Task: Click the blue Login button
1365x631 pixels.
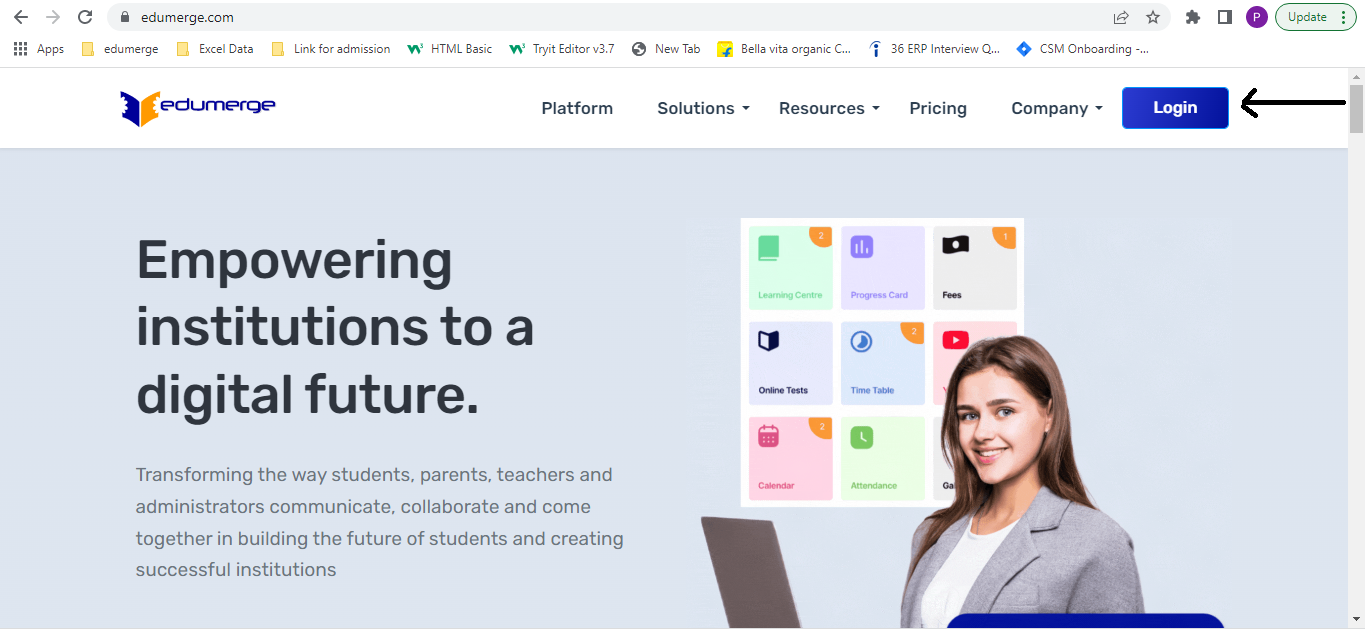Action: pyautogui.click(x=1175, y=108)
